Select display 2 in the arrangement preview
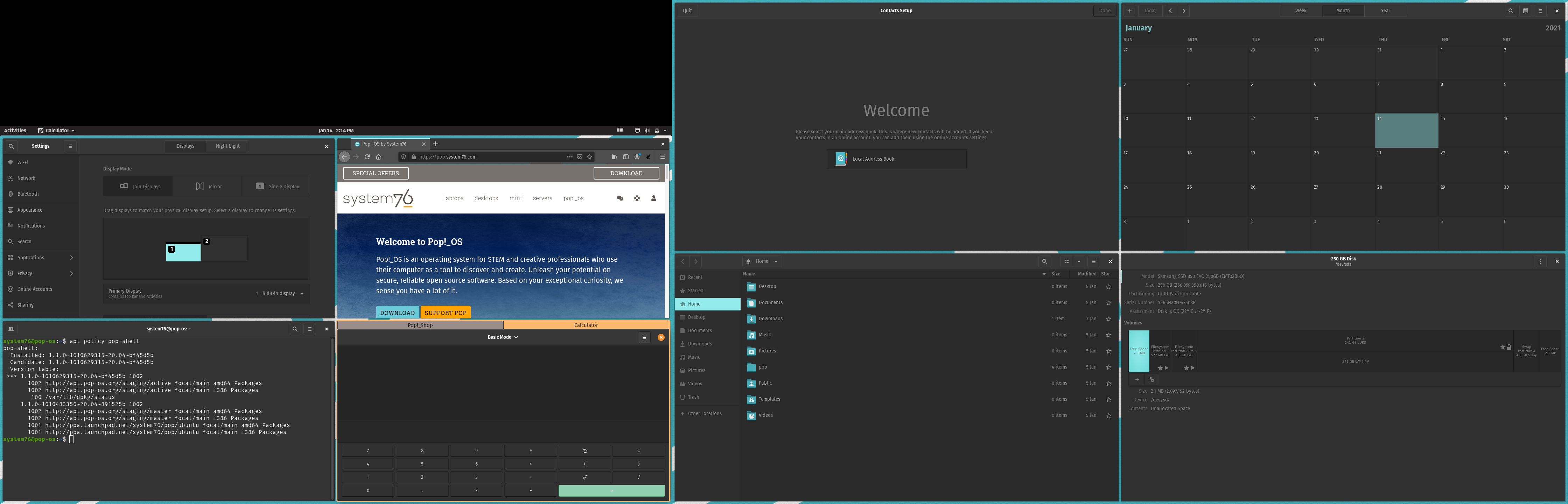1568x504 pixels. (224, 249)
